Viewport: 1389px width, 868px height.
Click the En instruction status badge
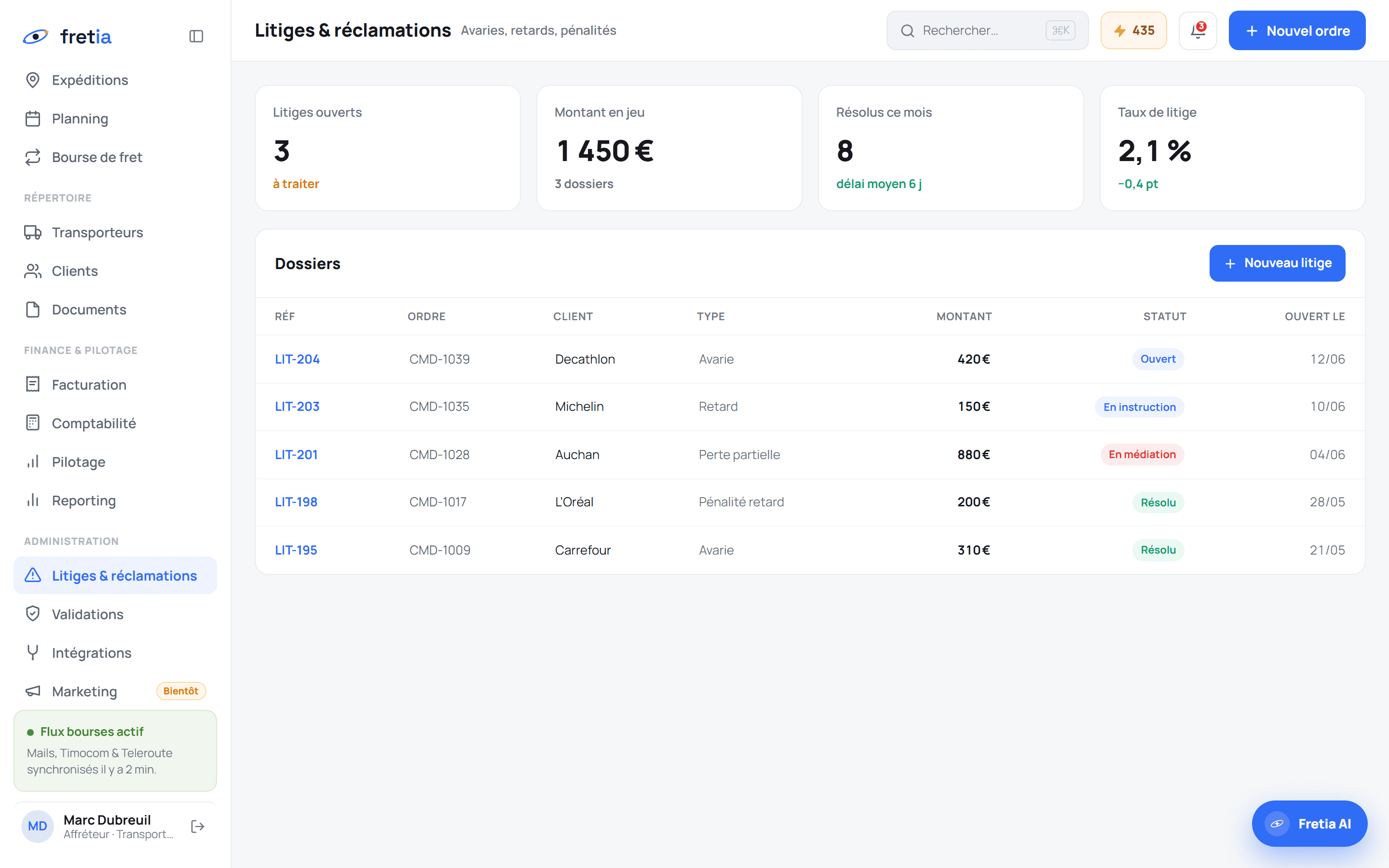(1139, 407)
